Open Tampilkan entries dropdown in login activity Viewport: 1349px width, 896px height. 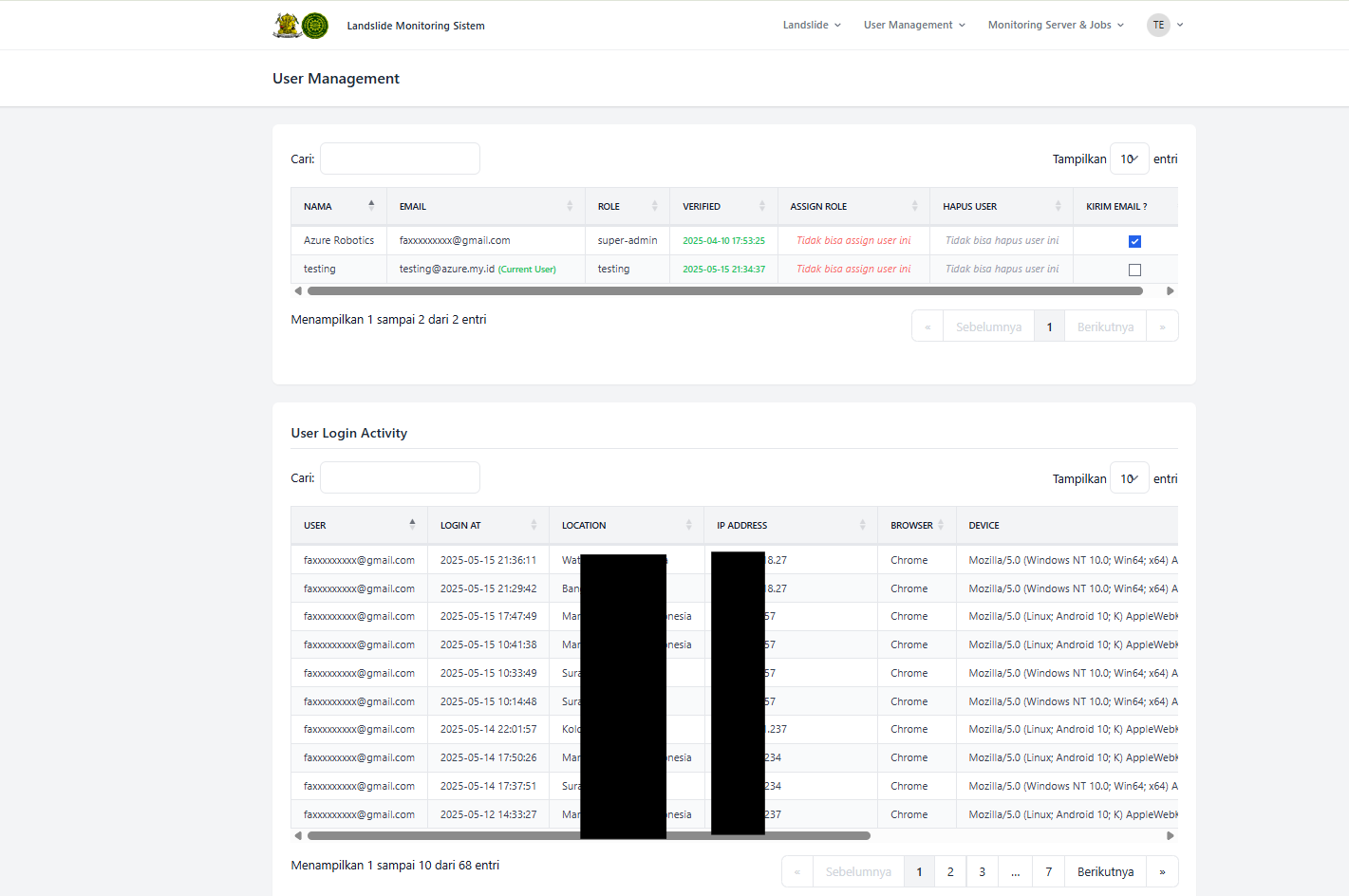[x=1129, y=479]
